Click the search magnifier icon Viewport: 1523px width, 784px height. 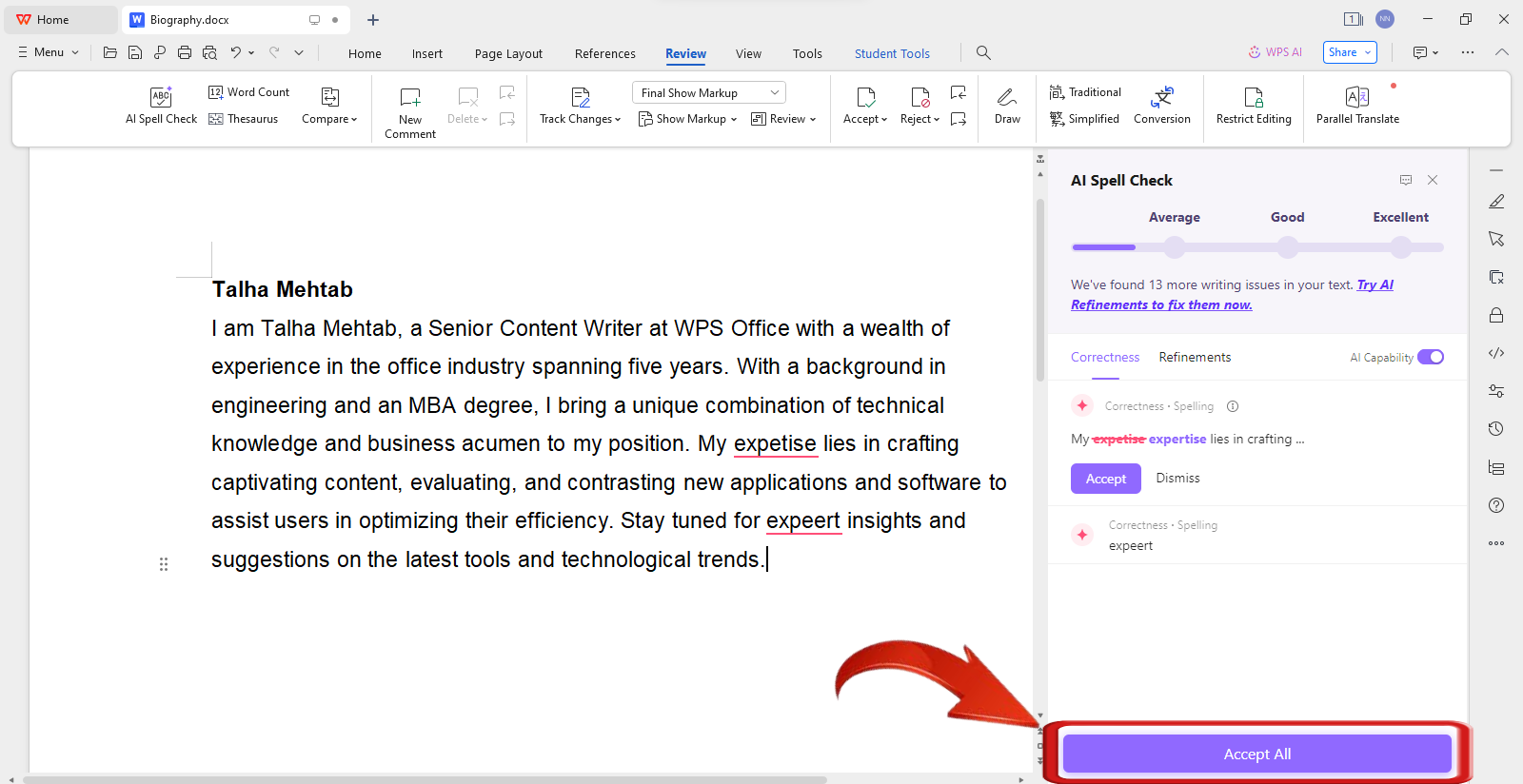pyautogui.click(x=983, y=53)
